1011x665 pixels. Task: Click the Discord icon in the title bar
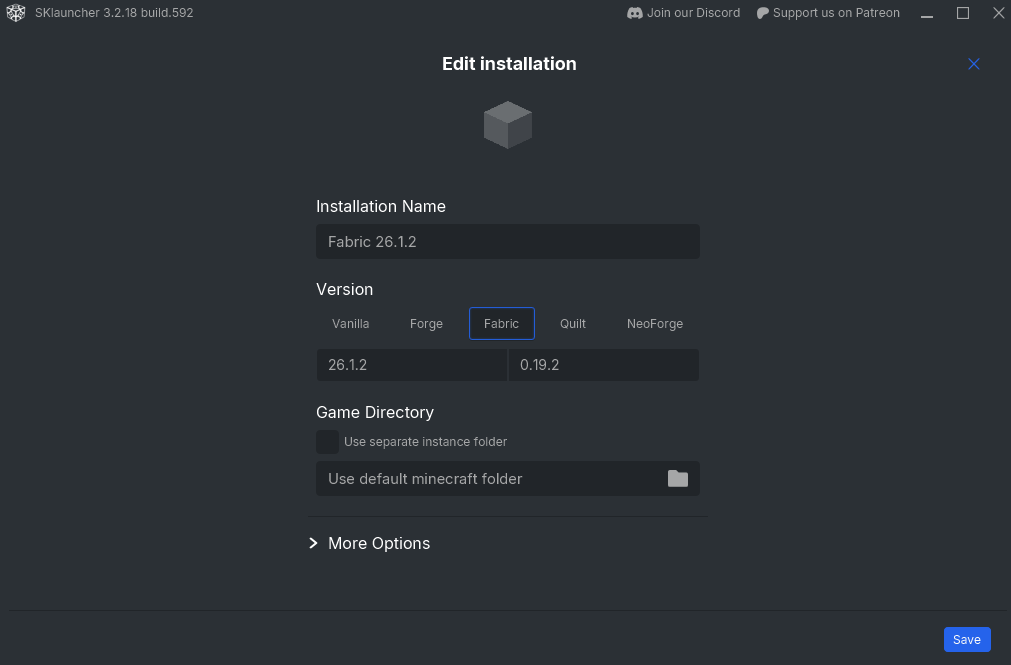pyautogui.click(x=634, y=13)
